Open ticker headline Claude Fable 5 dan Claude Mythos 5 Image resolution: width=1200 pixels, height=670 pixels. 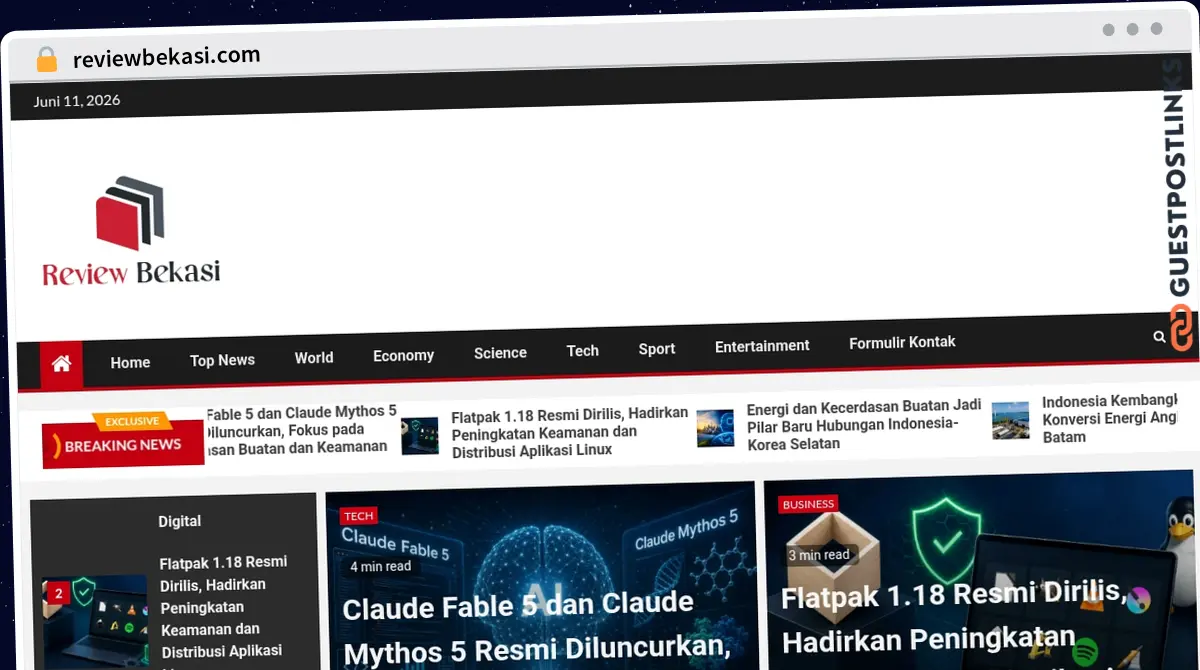point(302,429)
